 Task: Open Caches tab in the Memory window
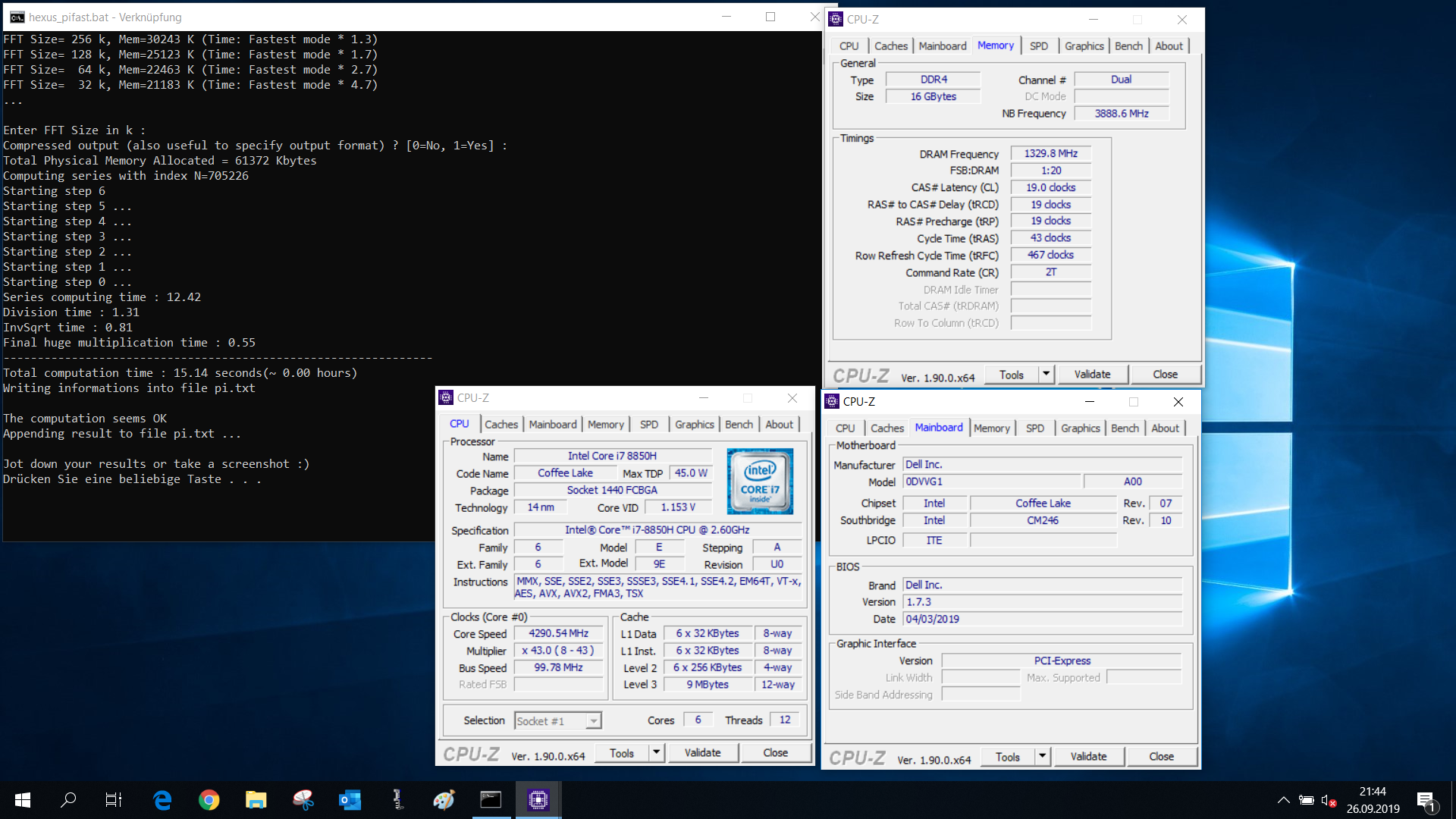tap(891, 46)
